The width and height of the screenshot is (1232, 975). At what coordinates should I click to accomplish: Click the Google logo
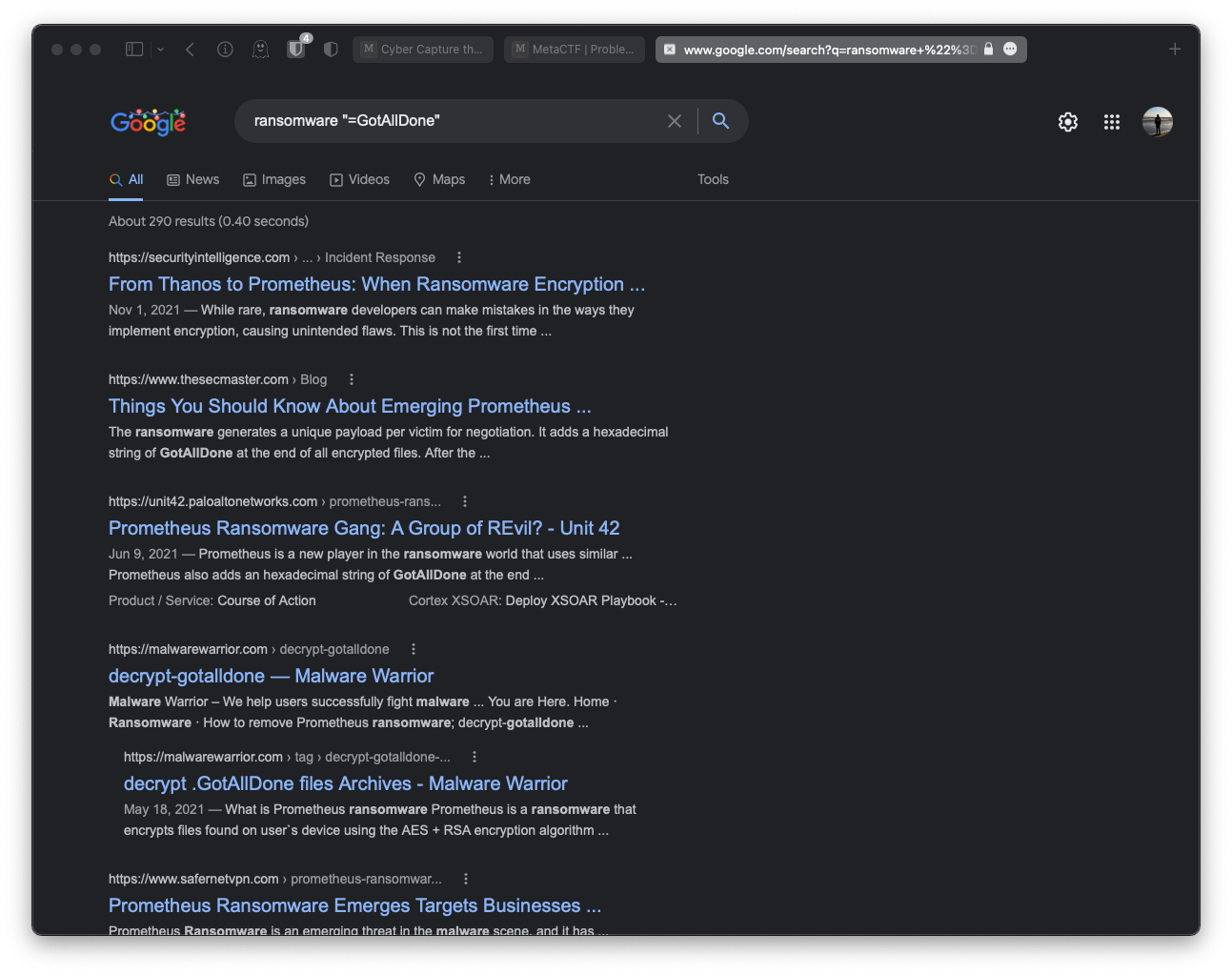pos(149,121)
